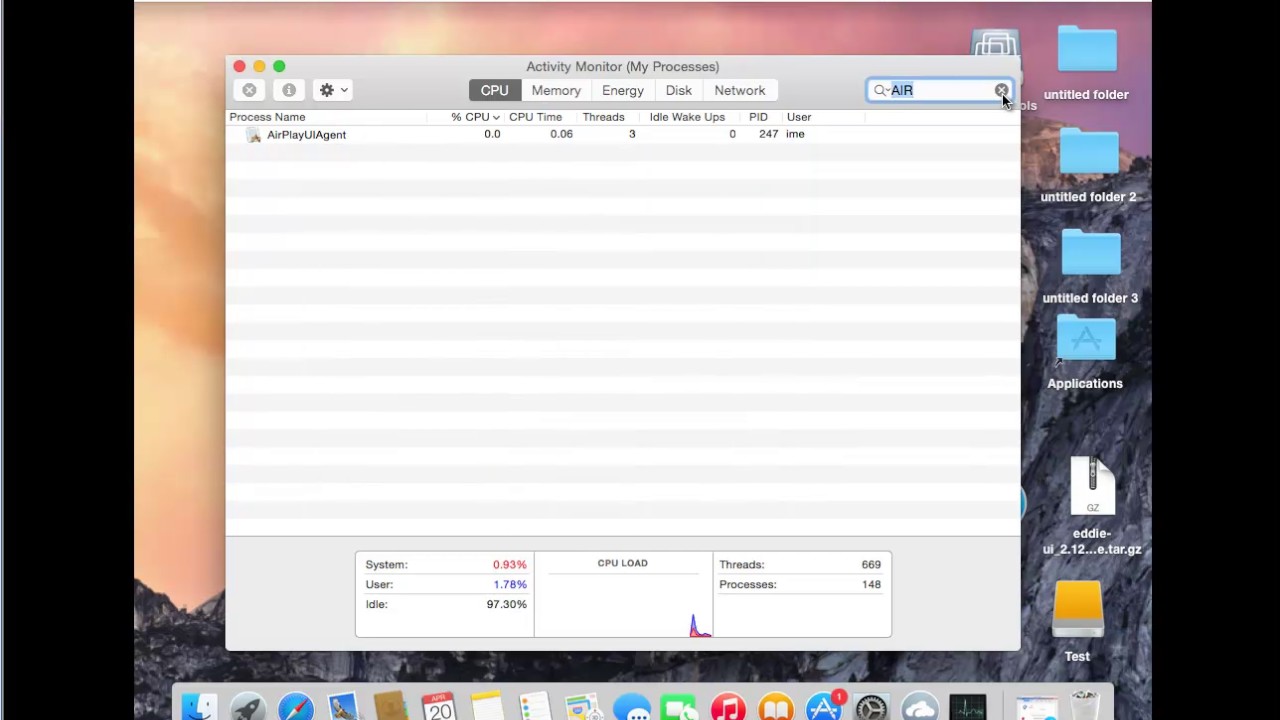The image size is (1280, 720).
Task: Click the user value ime
Action: click(x=795, y=134)
